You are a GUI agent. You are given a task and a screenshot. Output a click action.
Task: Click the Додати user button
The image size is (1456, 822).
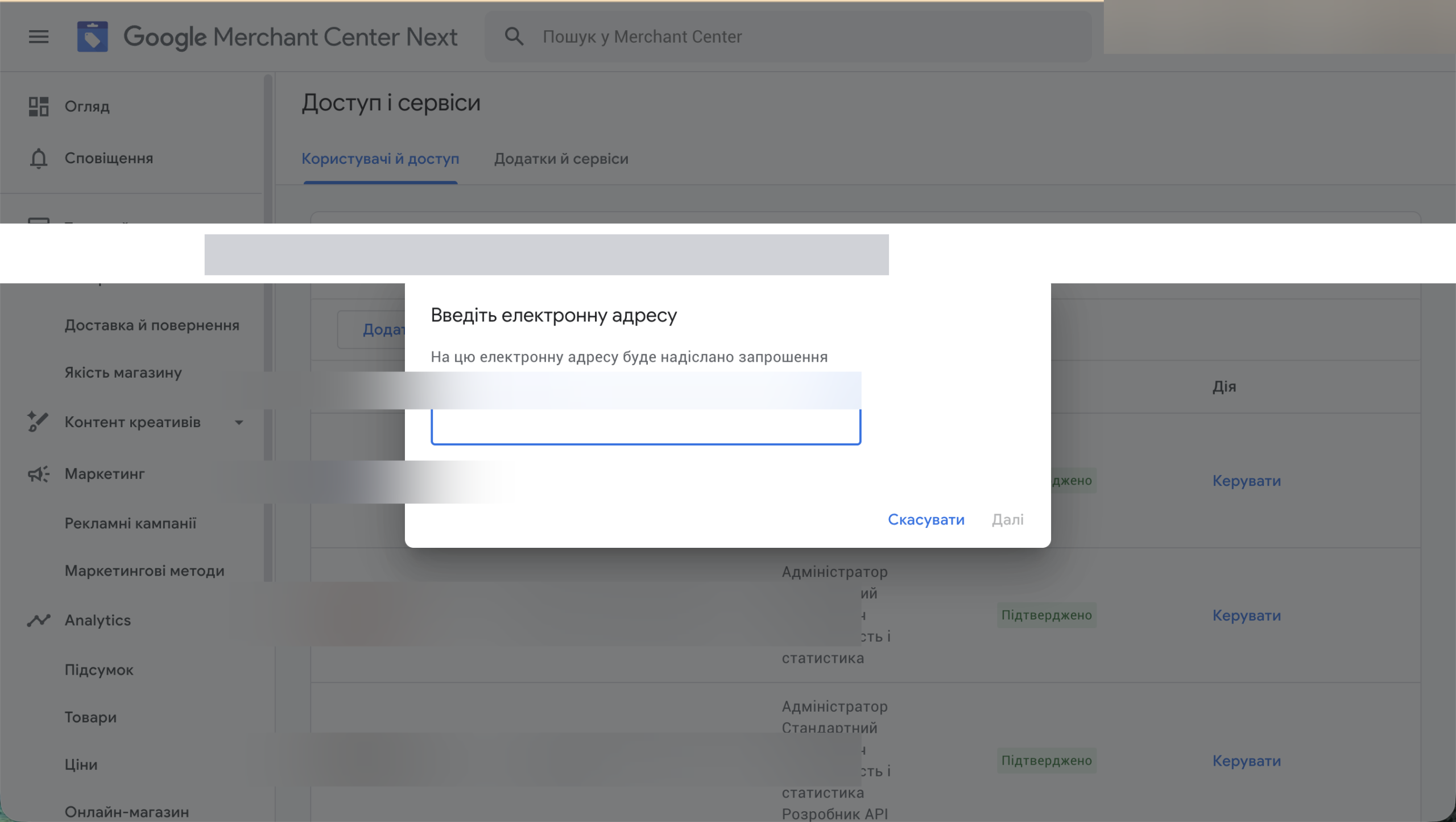(x=372, y=329)
